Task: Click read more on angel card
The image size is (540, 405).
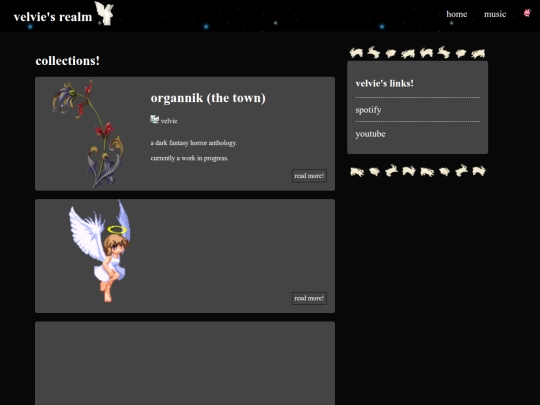Action: 309,298
